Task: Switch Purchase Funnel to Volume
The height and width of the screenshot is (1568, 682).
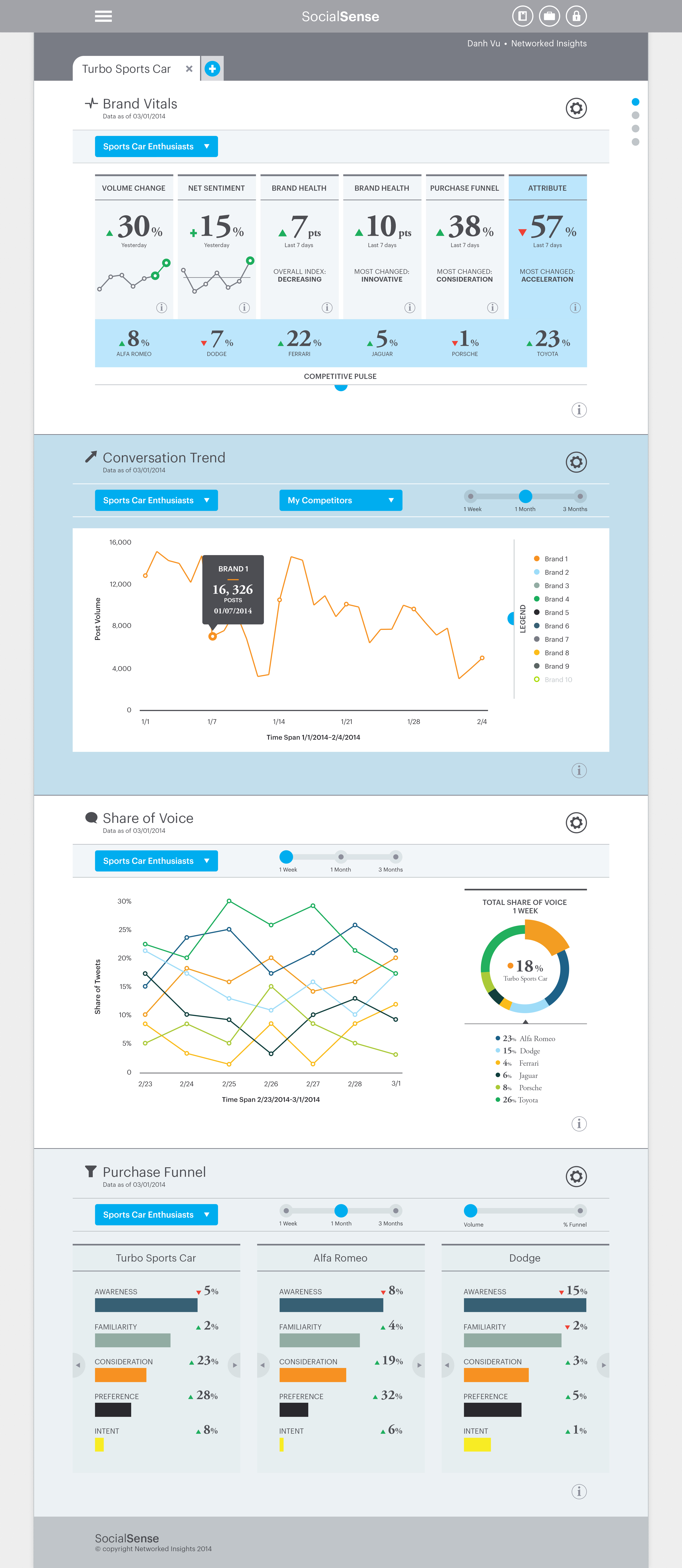Action: (471, 1211)
